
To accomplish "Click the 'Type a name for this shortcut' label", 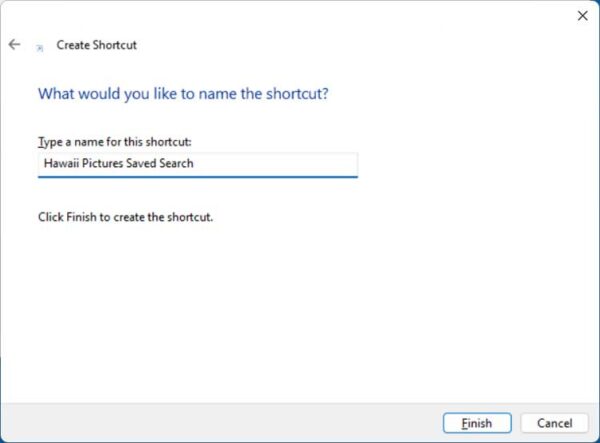I will 114,142.
